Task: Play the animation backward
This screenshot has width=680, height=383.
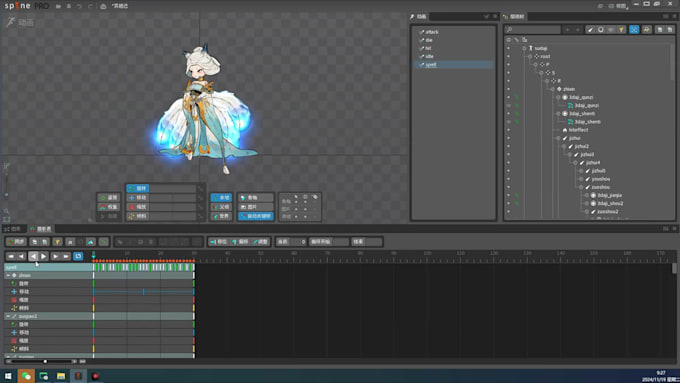Action: tap(33, 256)
